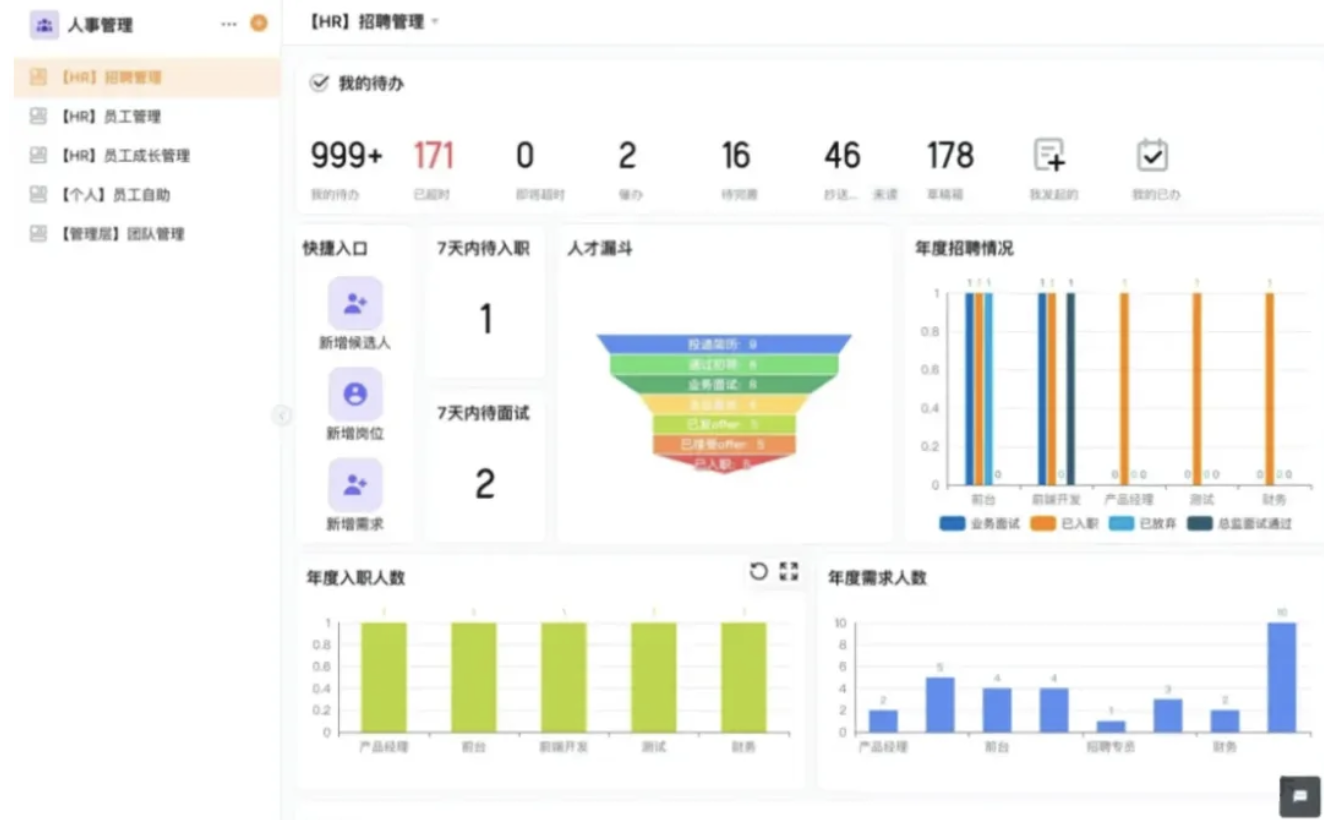The image size is (1324, 820).
Task: Open the 【HR】招聘管理 title dropdown
Action: (435, 22)
